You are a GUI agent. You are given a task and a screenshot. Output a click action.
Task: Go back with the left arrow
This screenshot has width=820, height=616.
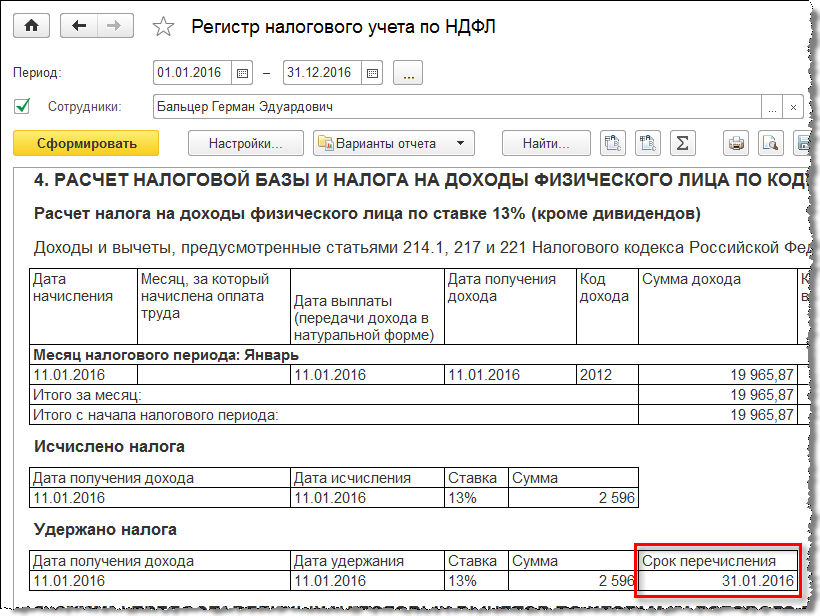[x=78, y=26]
